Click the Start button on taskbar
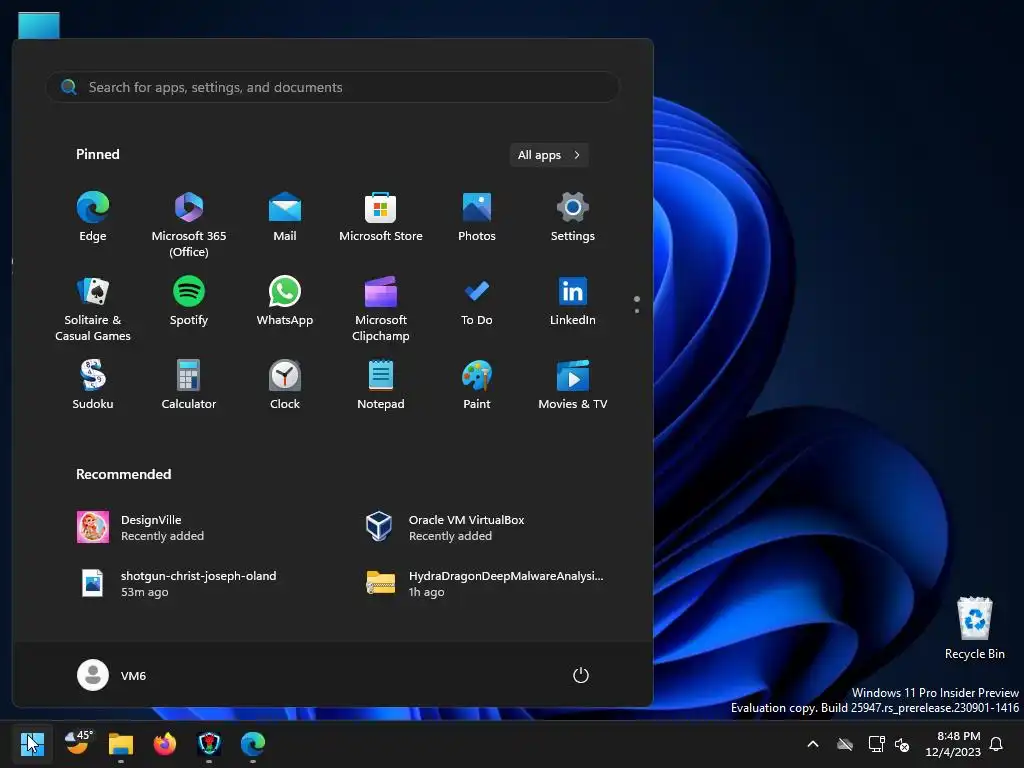The height and width of the screenshot is (768, 1024). (32, 744)
